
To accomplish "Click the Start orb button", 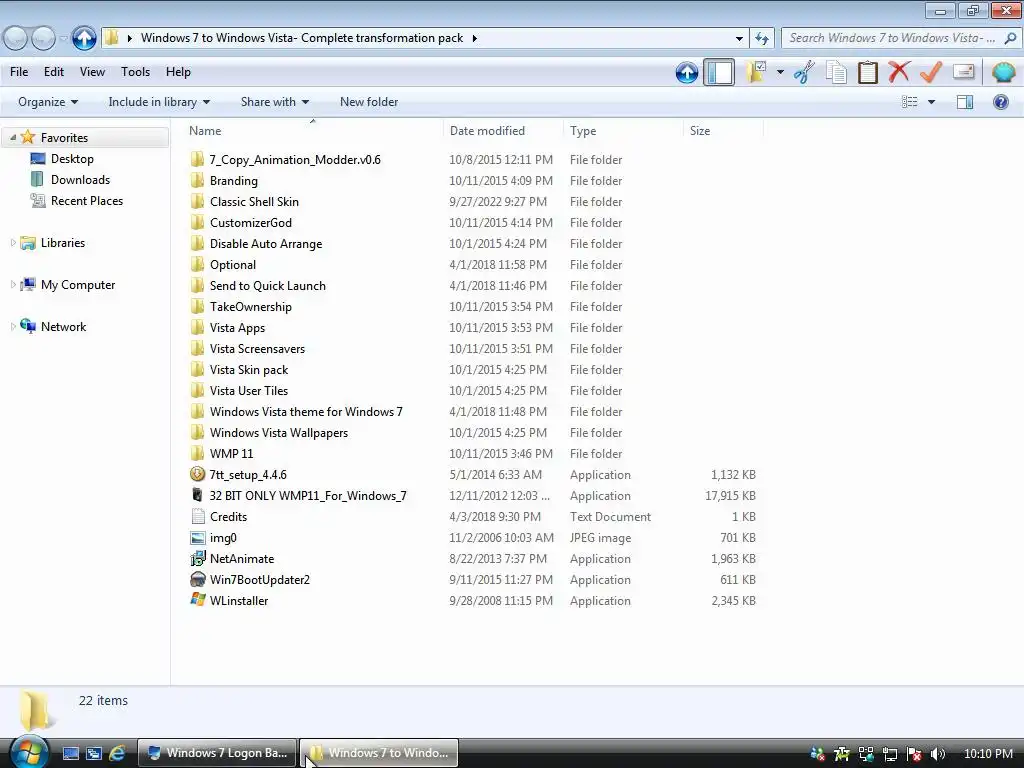I will point(29,752).
